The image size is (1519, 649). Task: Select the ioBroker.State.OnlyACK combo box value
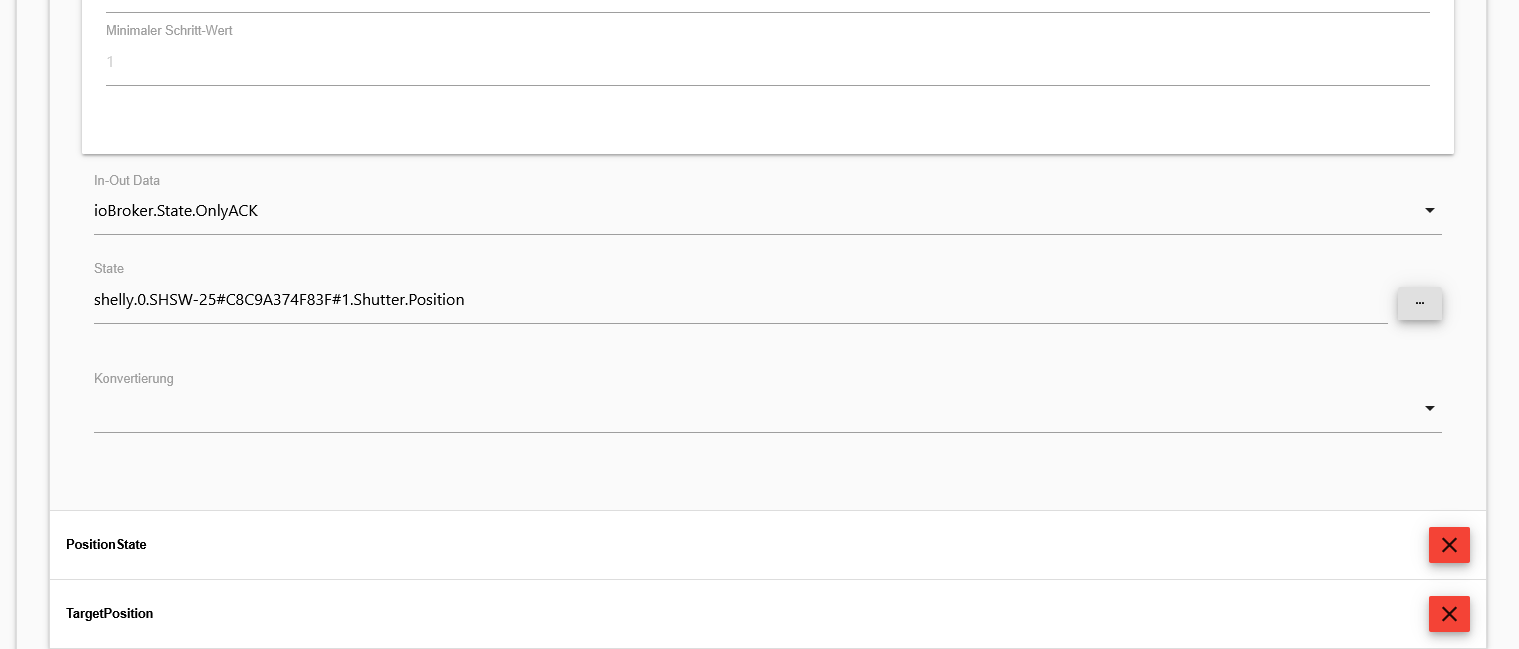[x=176, y=211]
